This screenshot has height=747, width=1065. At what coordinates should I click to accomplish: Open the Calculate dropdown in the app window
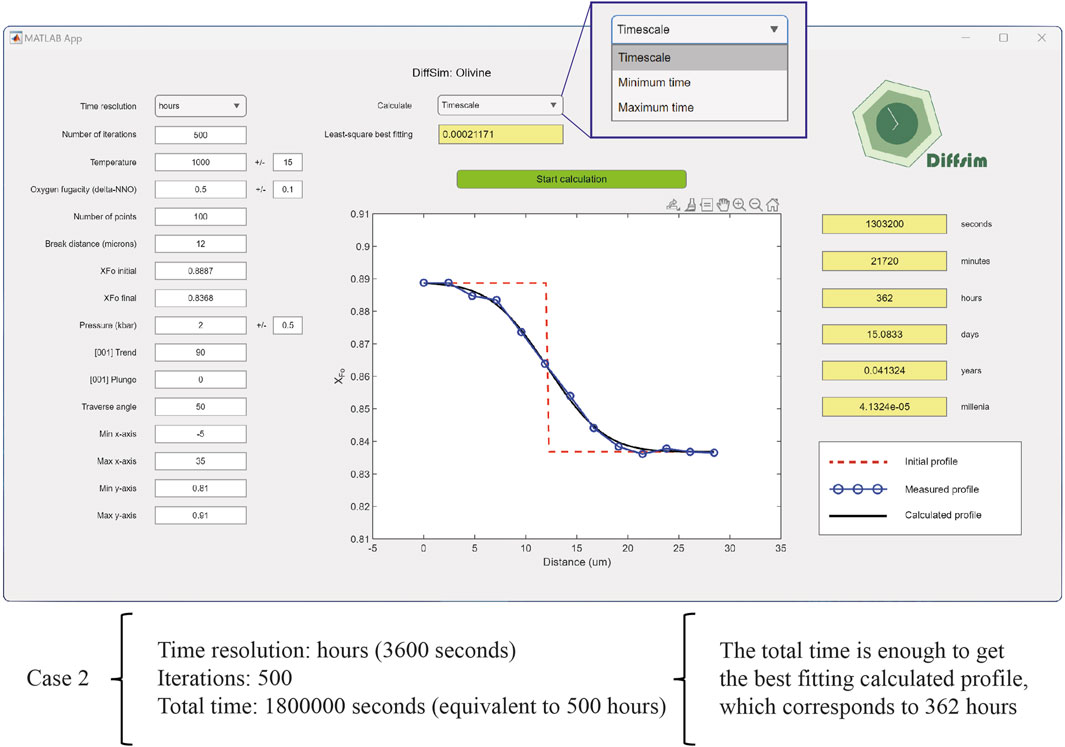[x=500, y=105]
